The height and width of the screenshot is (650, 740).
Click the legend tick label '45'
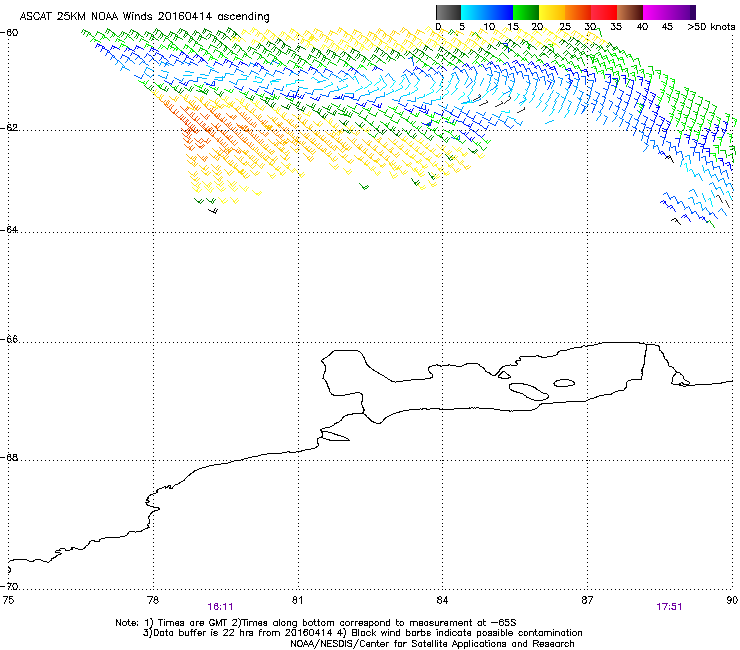pos(667,27)
